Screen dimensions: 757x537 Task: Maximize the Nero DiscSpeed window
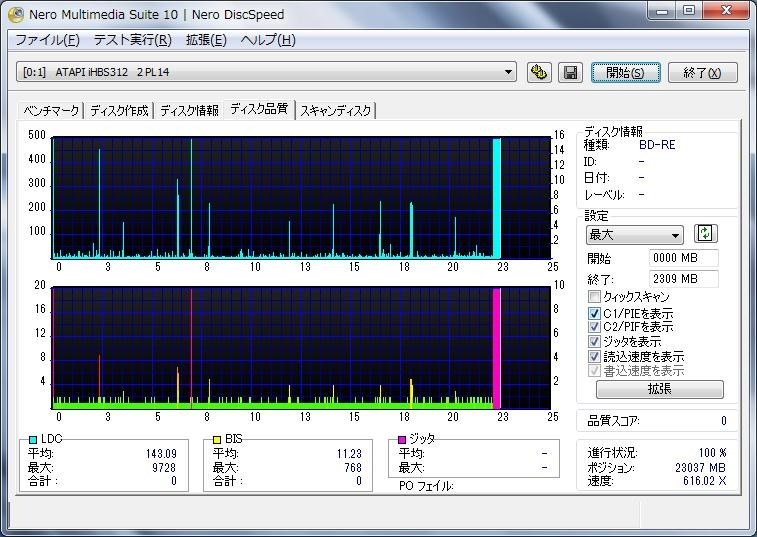689,11
